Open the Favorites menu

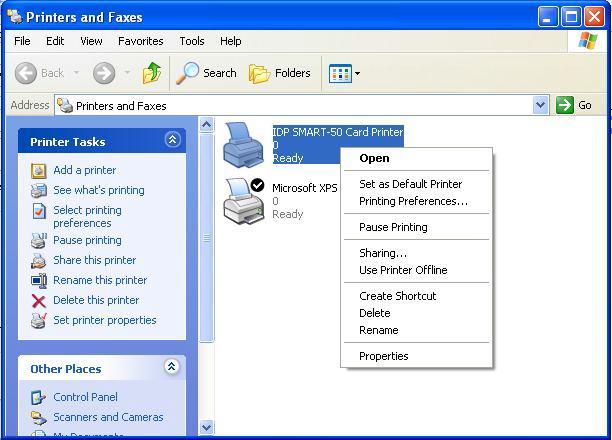pos(141,41)
